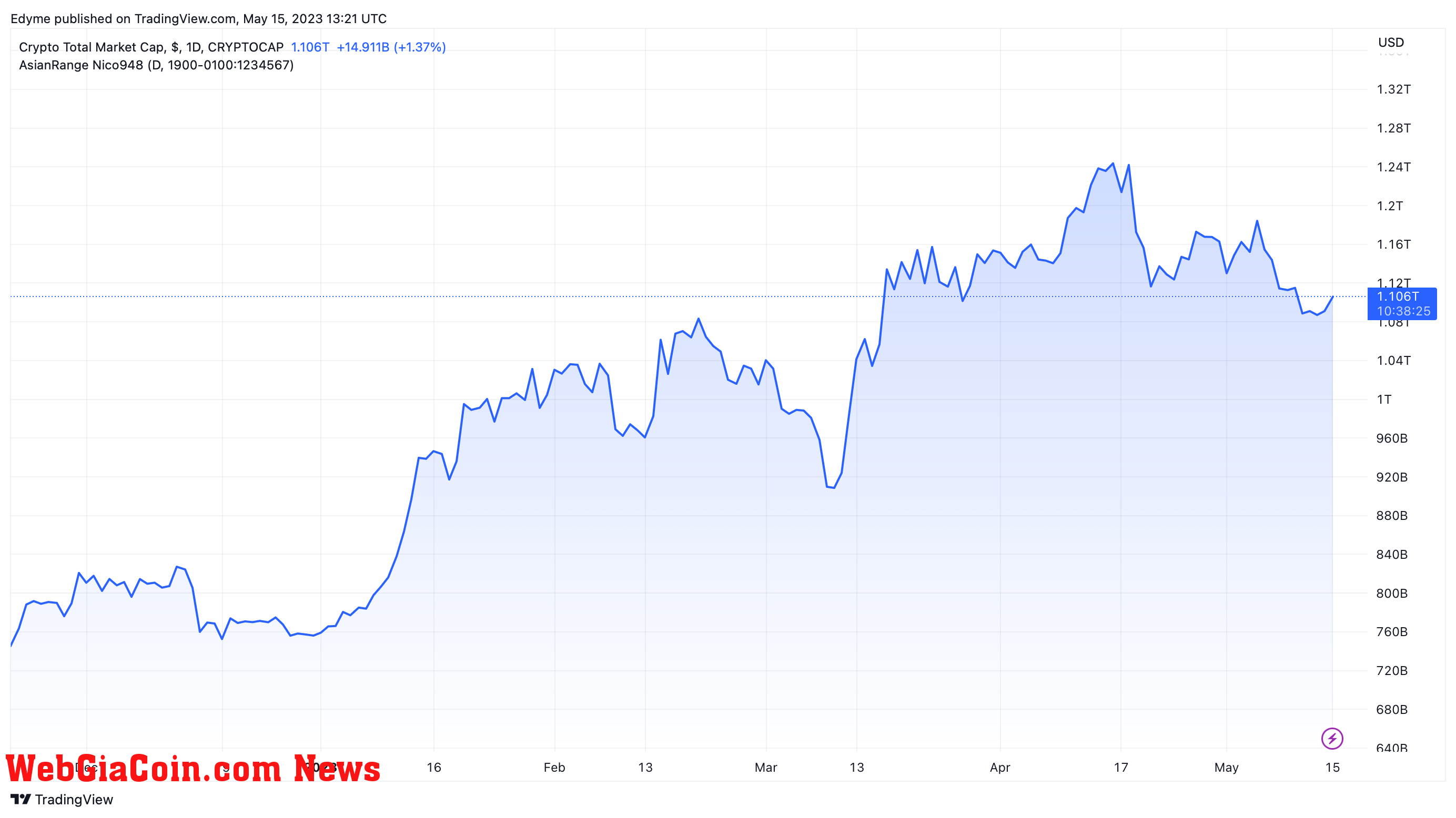This screenshot has width=1456, height=818.
Task: Click the 13 date label after Mar
Action: [856, 767]
